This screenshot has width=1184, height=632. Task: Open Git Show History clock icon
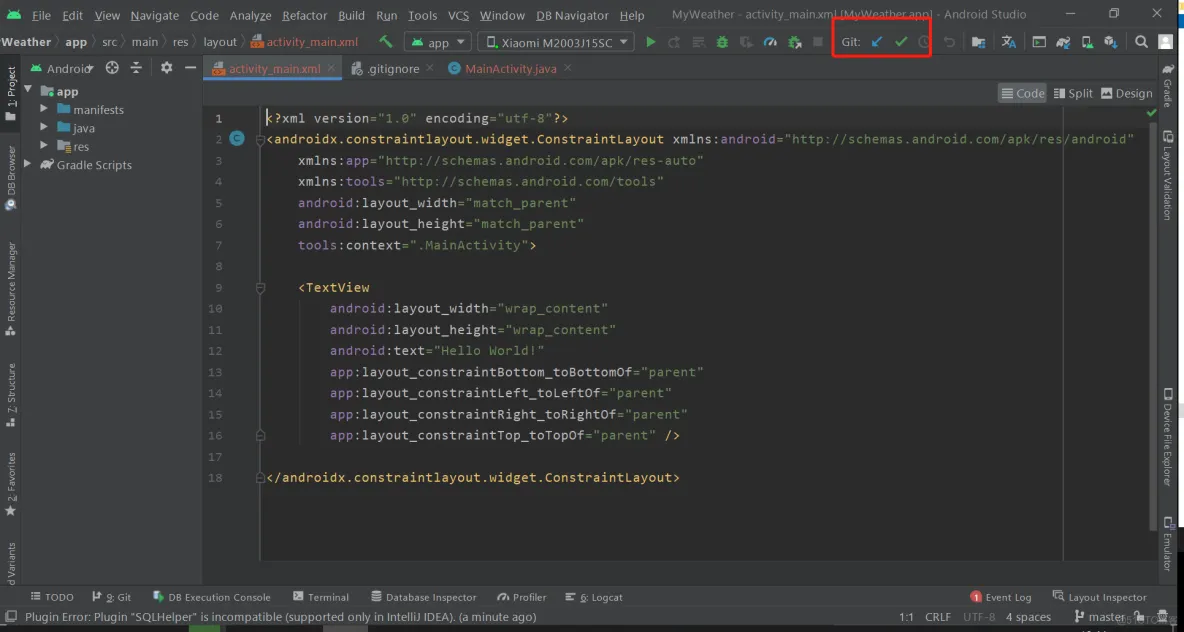point(923,42)
